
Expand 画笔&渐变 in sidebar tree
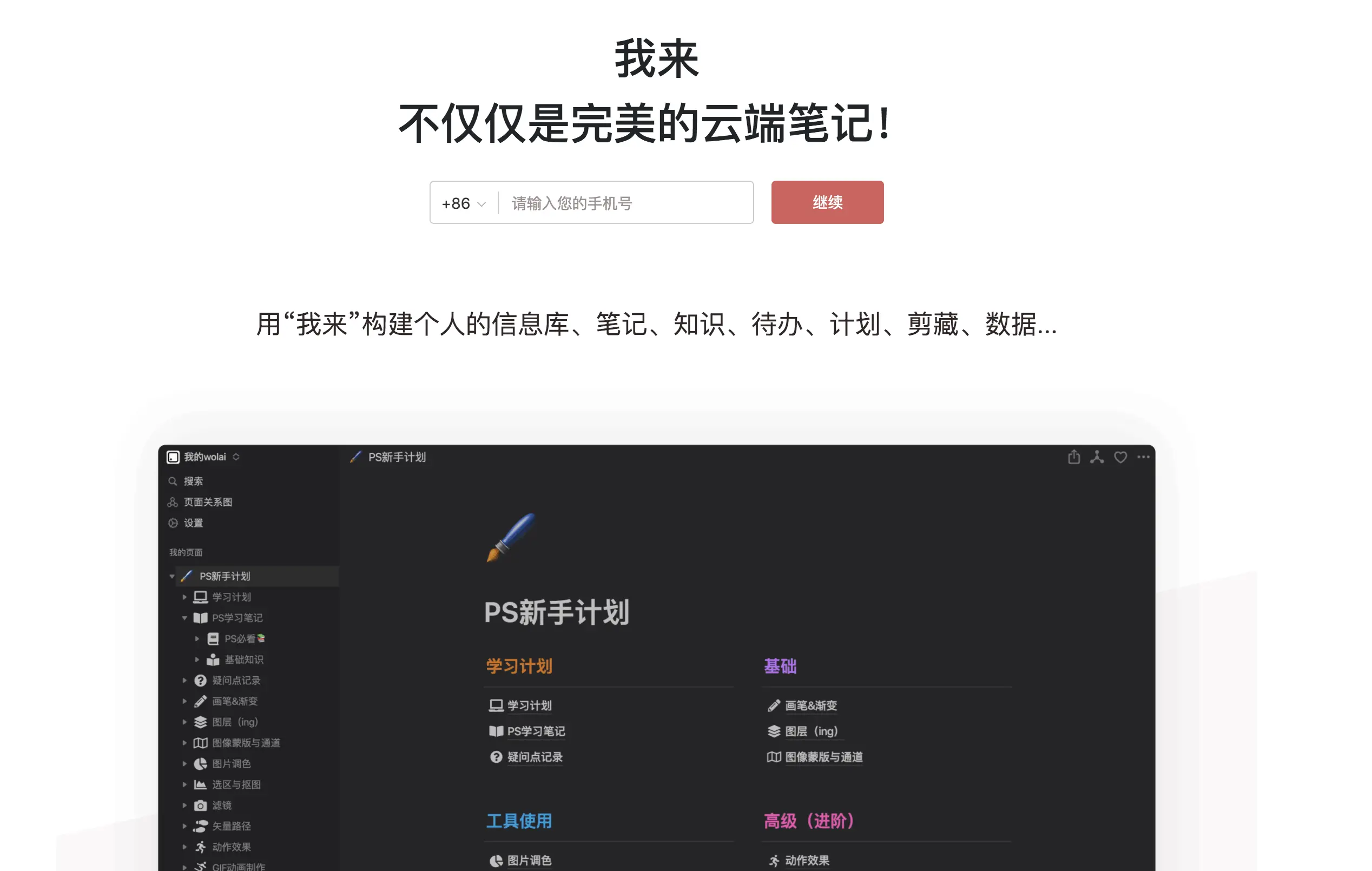(184, 701)
